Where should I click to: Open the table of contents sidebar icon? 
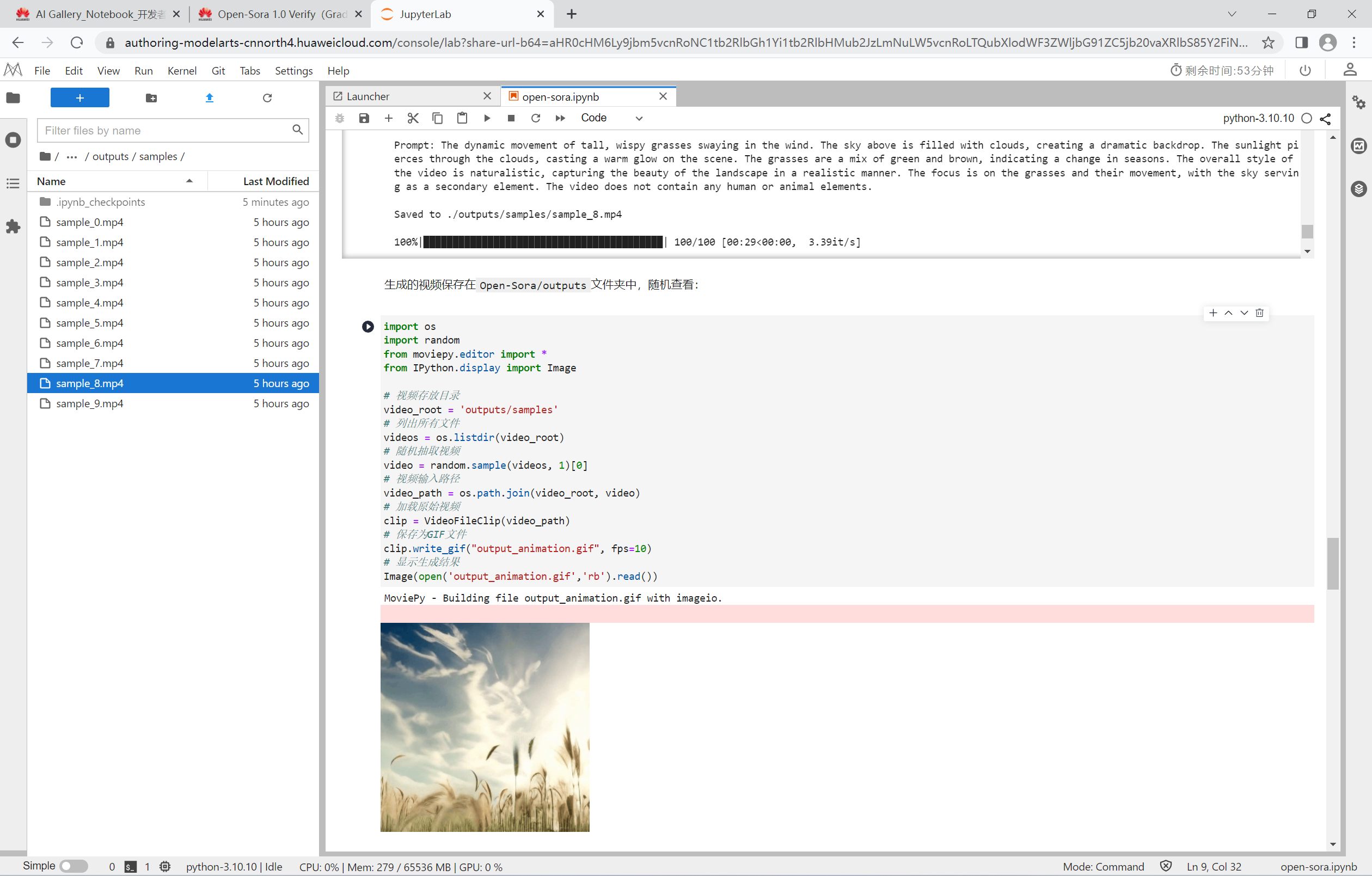point(13,183)
